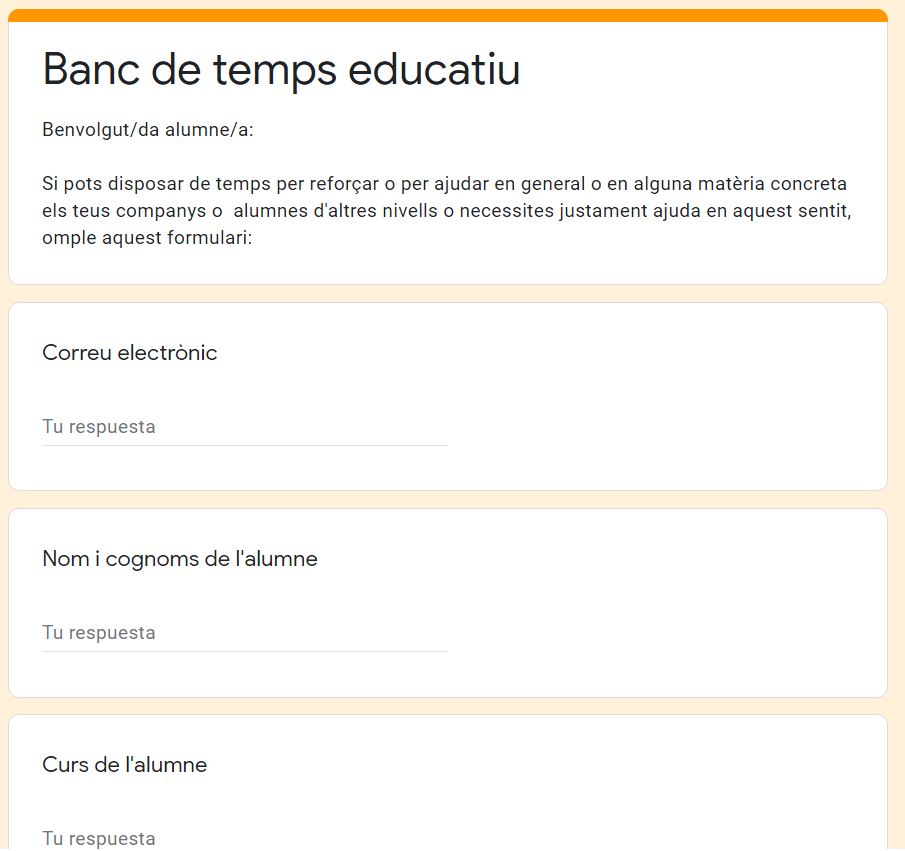Select the Curs de l'alumne answer field
This screenshot has width=905, height=851.
point(244,838)
